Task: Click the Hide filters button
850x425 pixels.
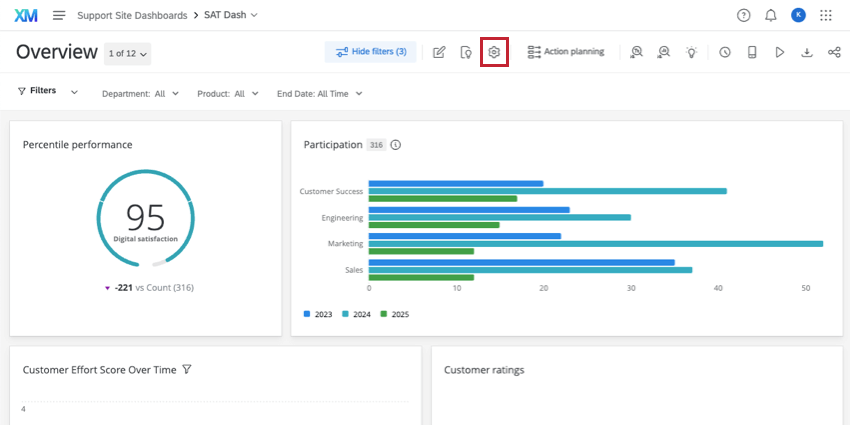Action: click(371, 52)
